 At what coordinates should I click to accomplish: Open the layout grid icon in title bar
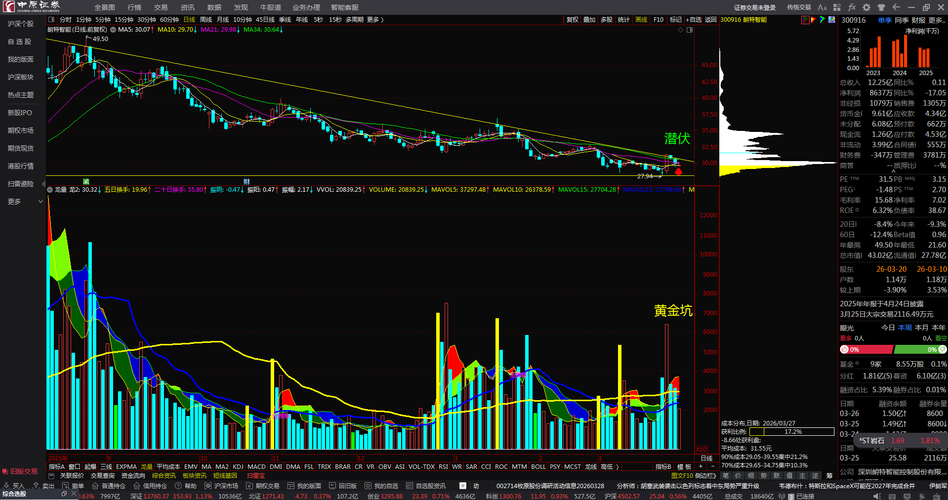pos(837,7)
